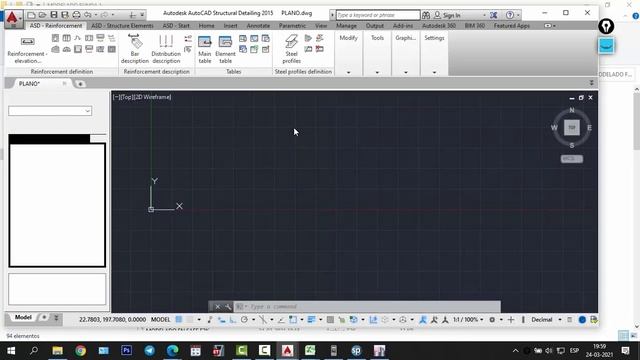Switch to ASD - Start tab
The width and height of the screenshot is (640, 360).
coord(176,26)
